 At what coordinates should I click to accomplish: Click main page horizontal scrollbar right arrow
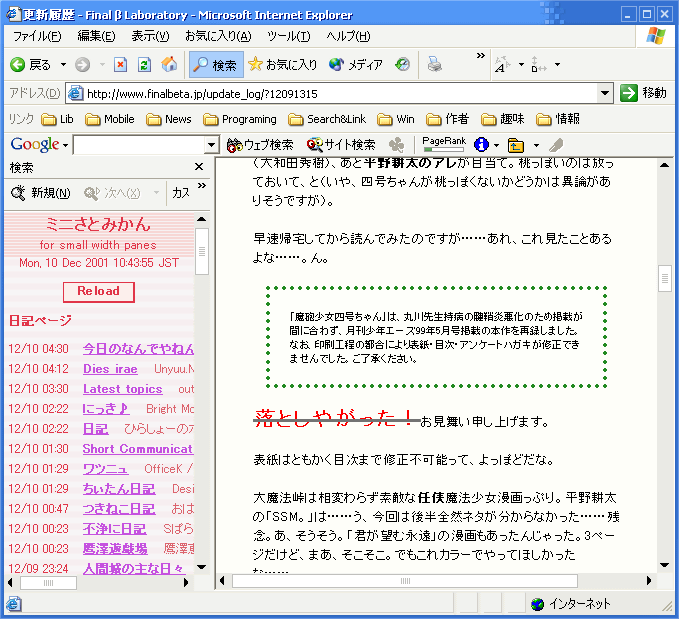(x=649, y=581)
